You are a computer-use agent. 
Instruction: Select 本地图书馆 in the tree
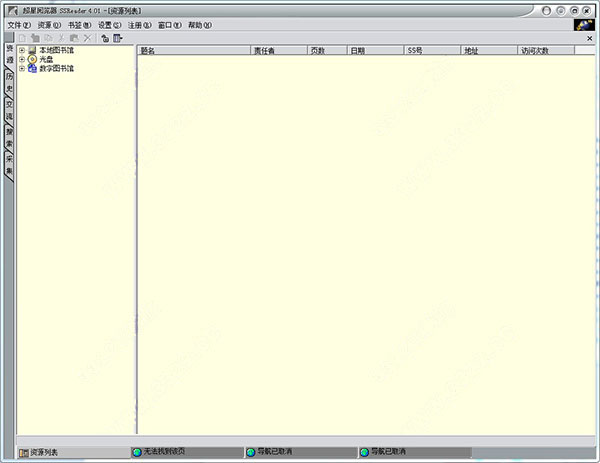(57, 50)
